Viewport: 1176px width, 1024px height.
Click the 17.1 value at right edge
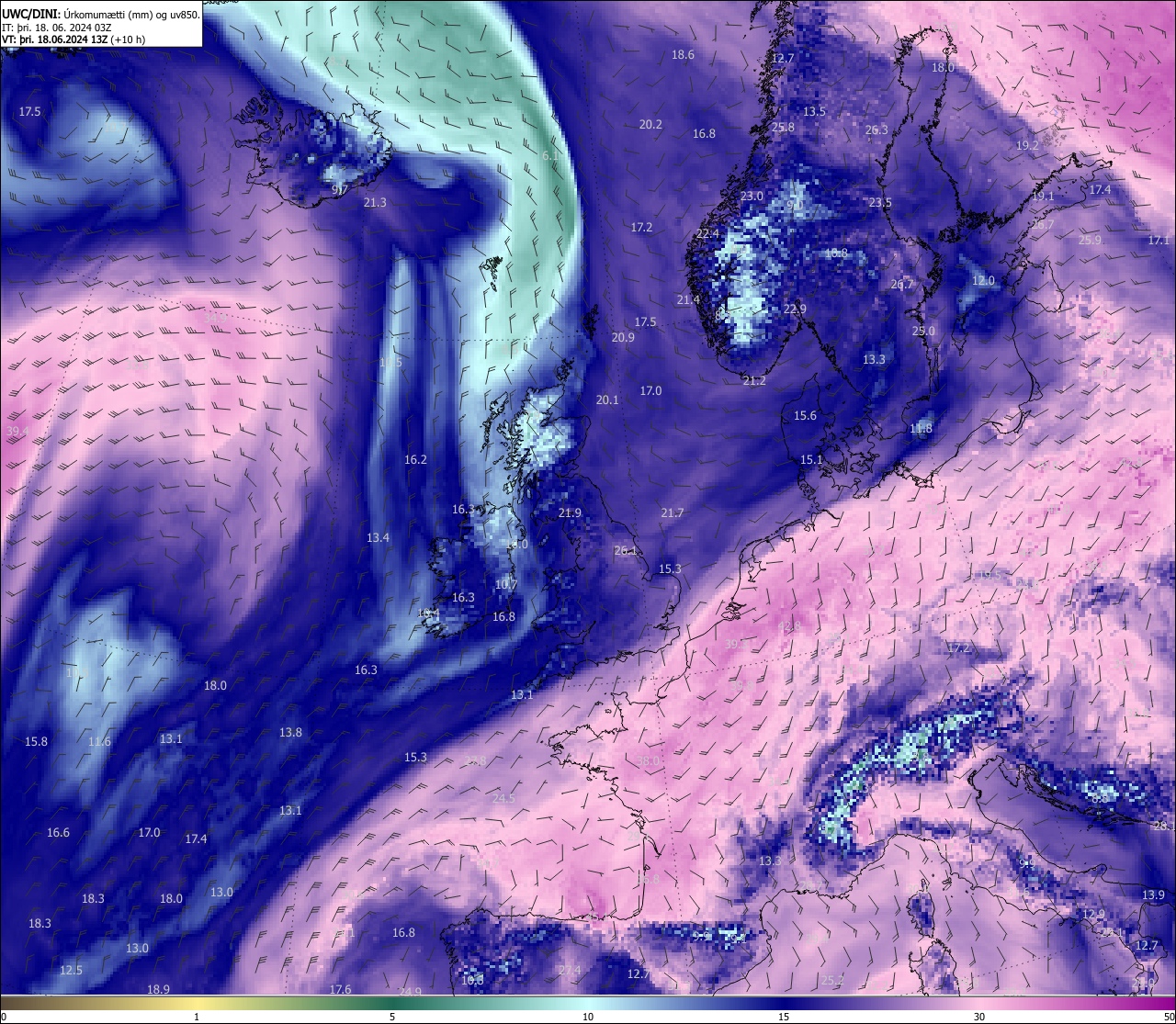pyautogui.click(x=1159, y=241)
